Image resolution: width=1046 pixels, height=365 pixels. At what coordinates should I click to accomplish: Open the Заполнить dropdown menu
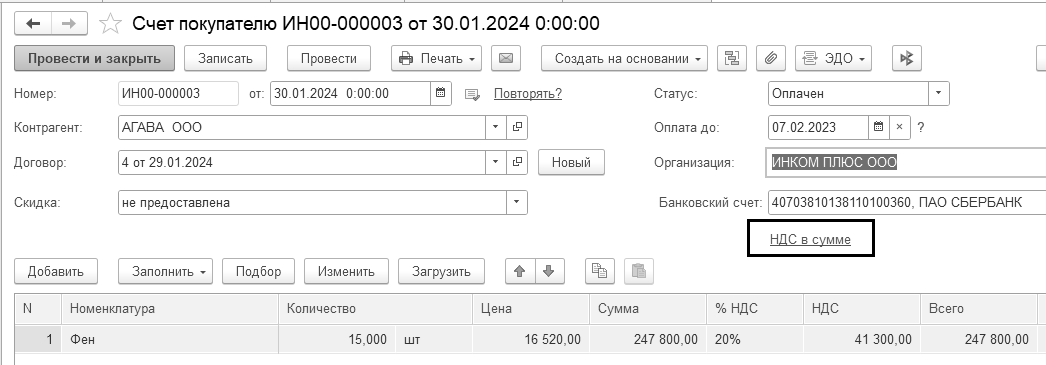pyautogui.click(x=165, y=272)
